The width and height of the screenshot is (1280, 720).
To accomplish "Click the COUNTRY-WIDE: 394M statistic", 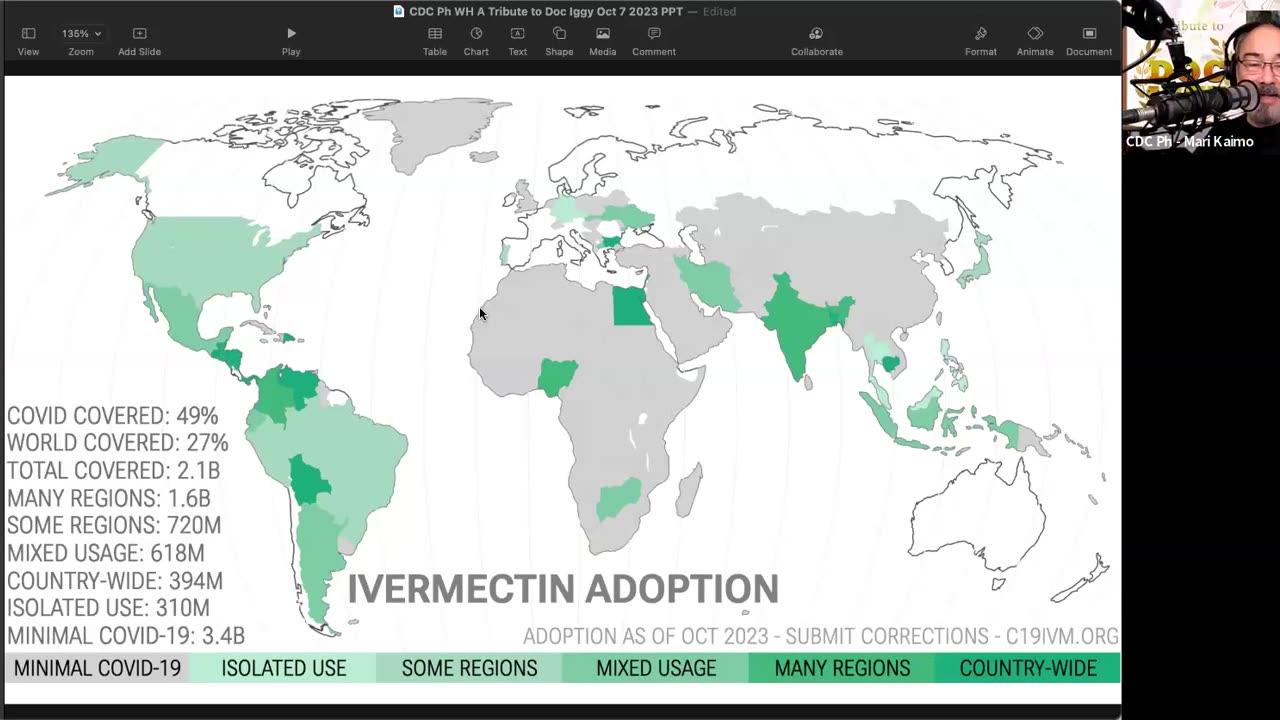I will pos(115,581).
